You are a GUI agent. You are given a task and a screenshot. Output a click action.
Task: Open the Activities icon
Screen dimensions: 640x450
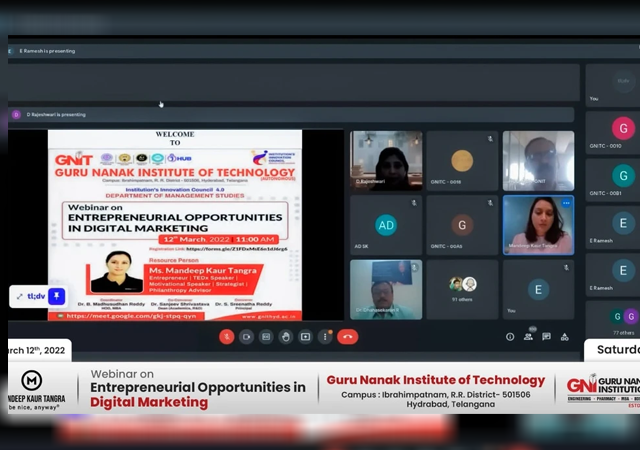pos(564,337)
